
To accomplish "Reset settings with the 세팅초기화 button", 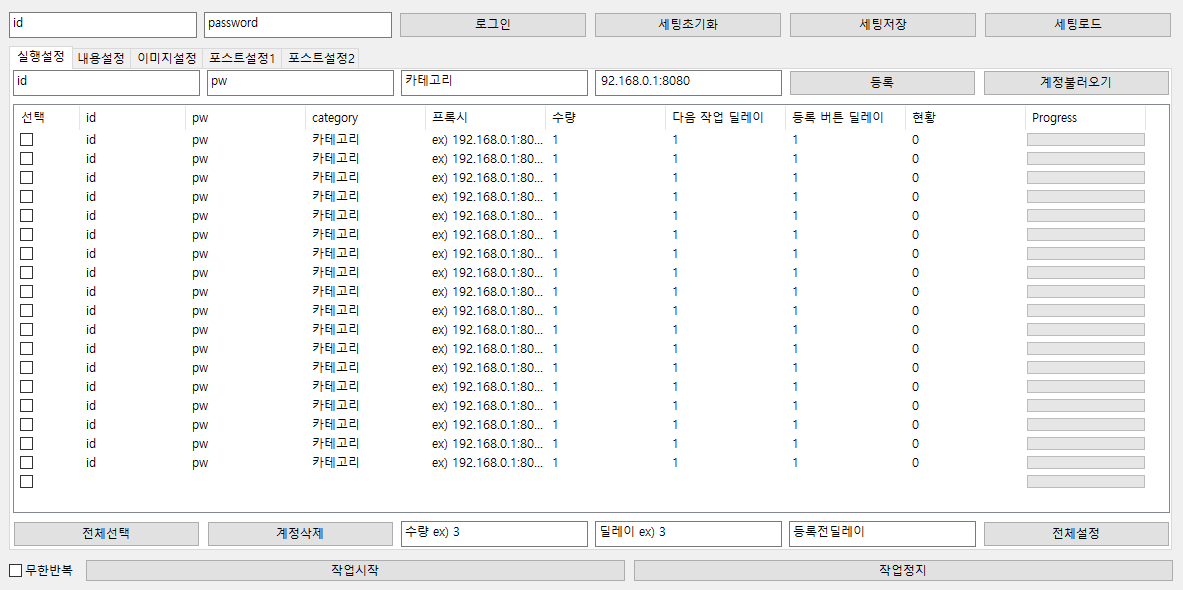I will click(687, 25).
